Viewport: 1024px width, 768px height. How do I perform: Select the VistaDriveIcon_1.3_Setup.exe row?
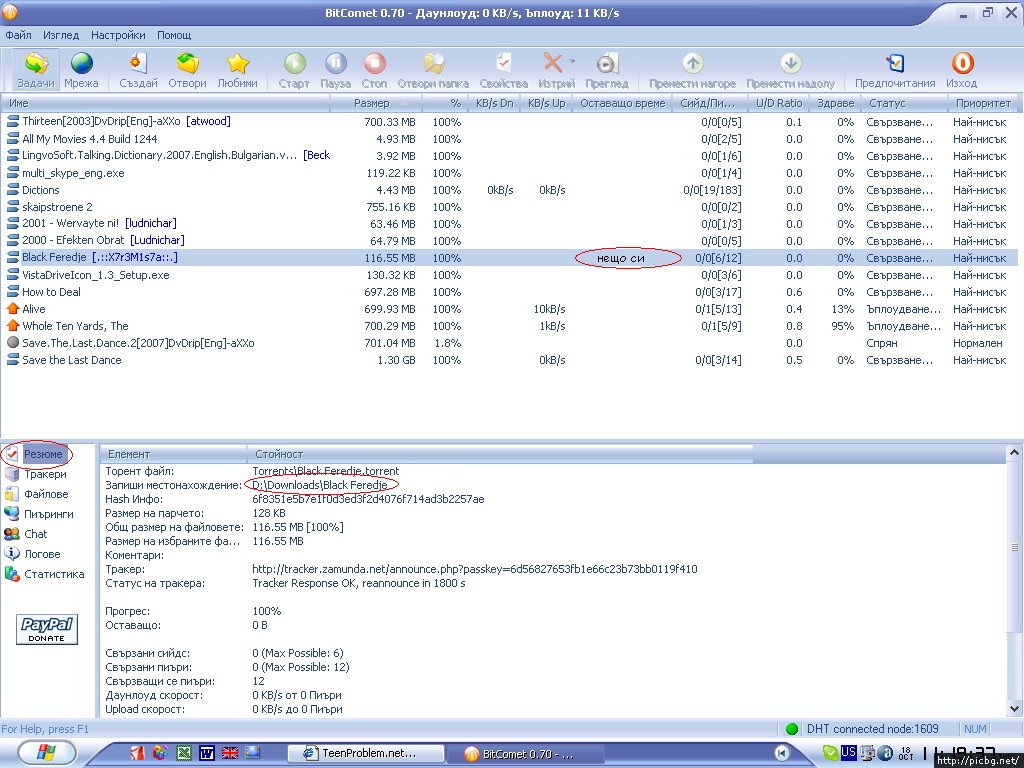(x=509, y=275)
